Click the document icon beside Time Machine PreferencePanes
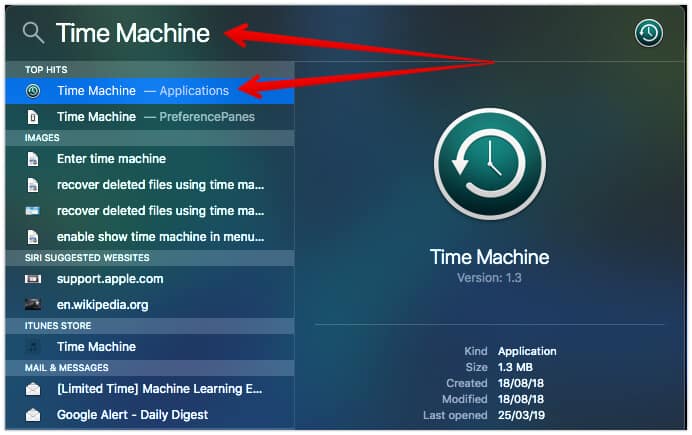The image size is (692, 435). pos(33,117)
